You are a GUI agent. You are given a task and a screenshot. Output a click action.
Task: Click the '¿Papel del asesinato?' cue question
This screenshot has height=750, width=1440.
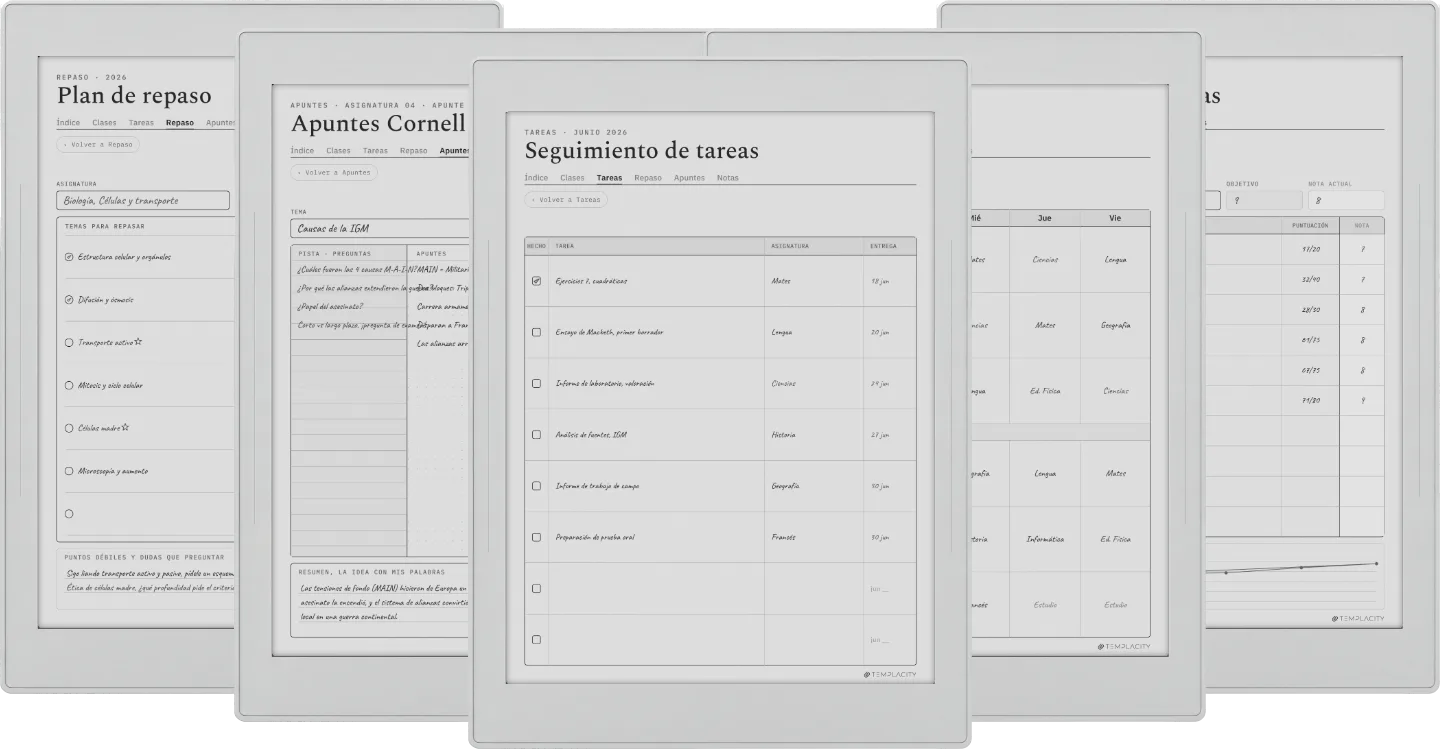[x=330, y=306]
